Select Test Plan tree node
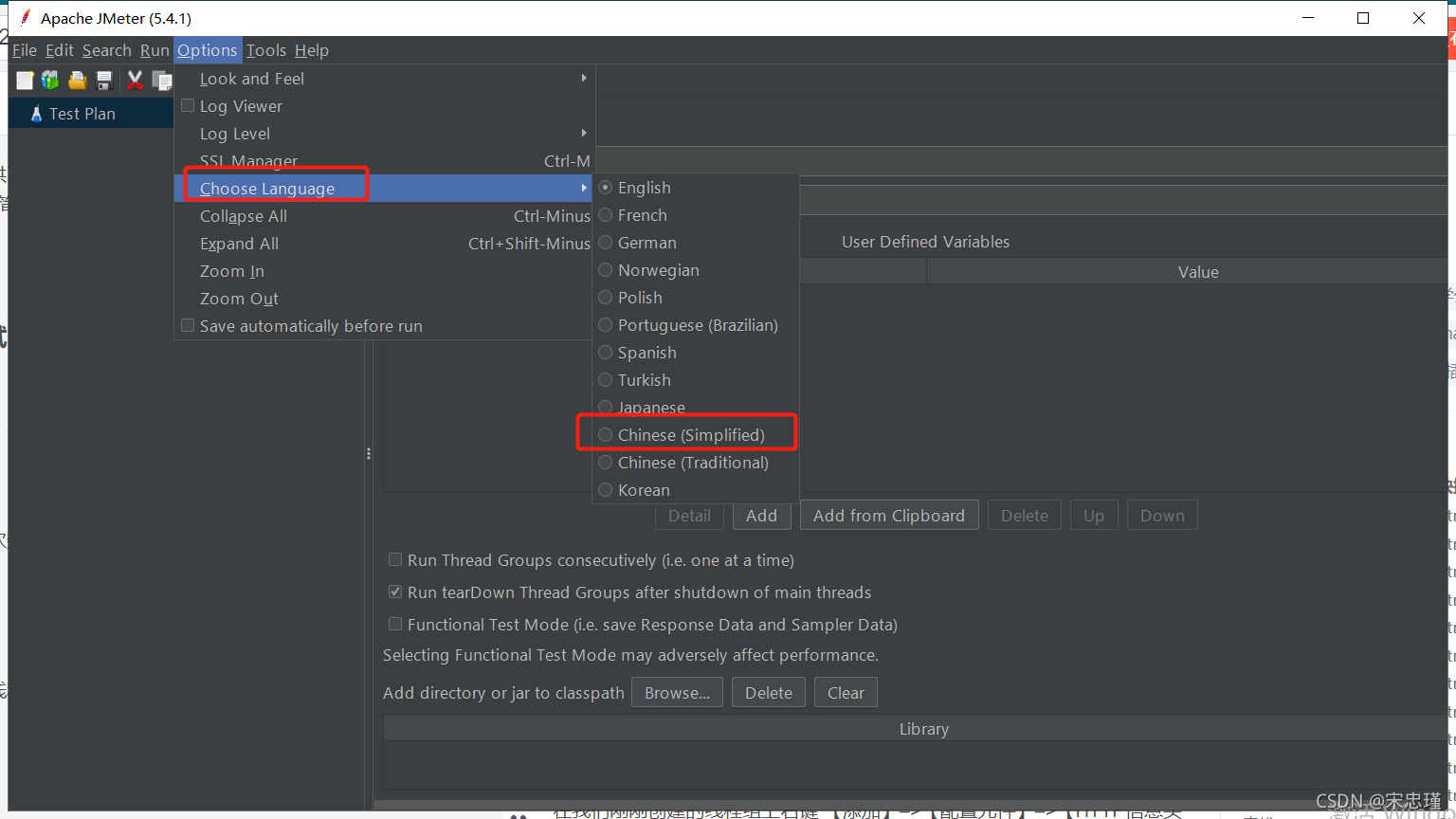 point(82,114)
